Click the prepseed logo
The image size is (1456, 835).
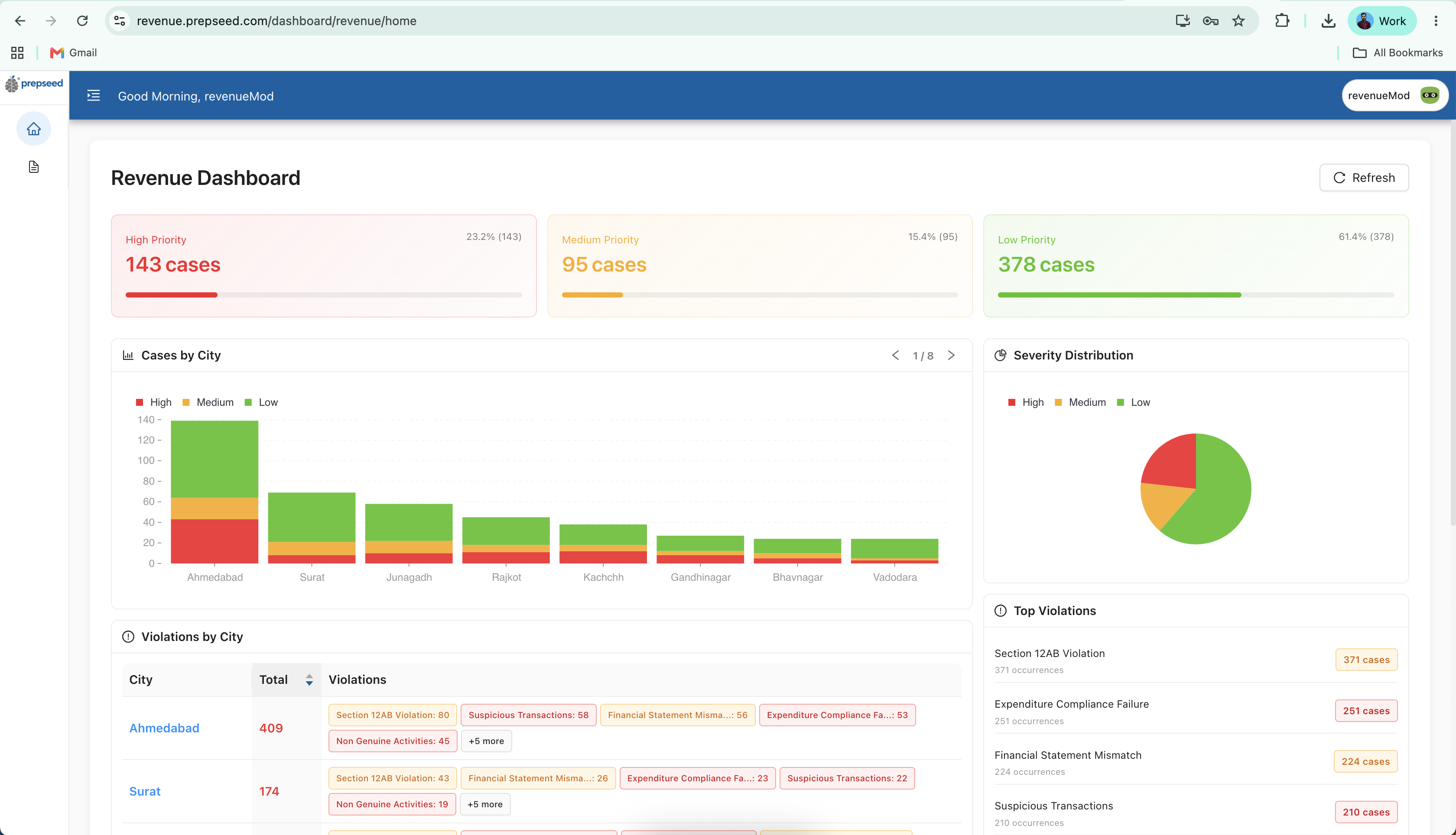tap(34, 84)
